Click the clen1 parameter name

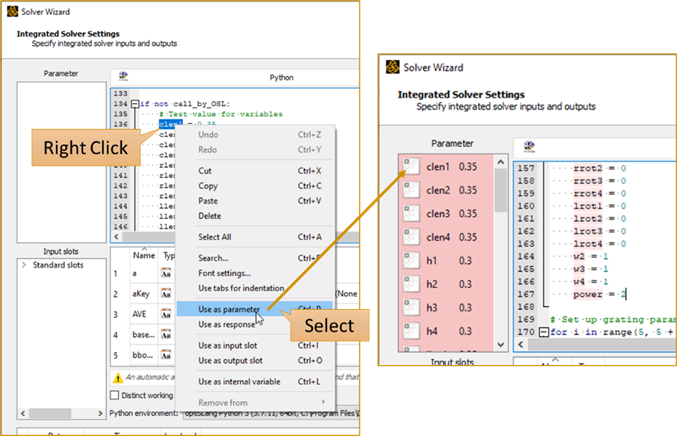438,167
